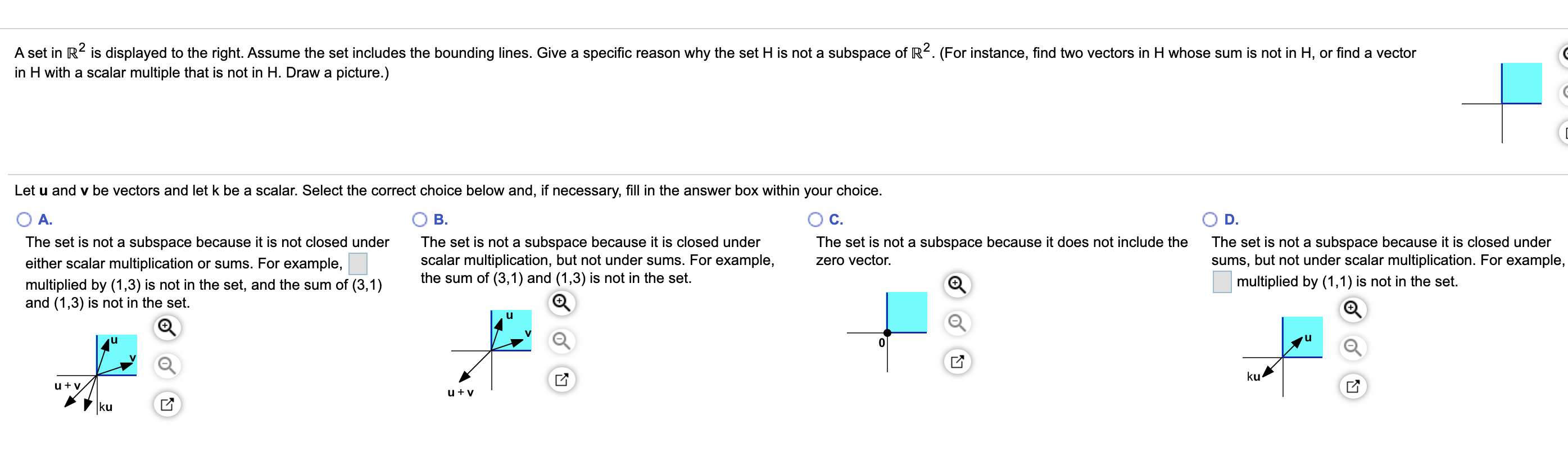The width and height of the screenshot is (1568, 466).
Task: Select answer choice B
Action: 419,218
